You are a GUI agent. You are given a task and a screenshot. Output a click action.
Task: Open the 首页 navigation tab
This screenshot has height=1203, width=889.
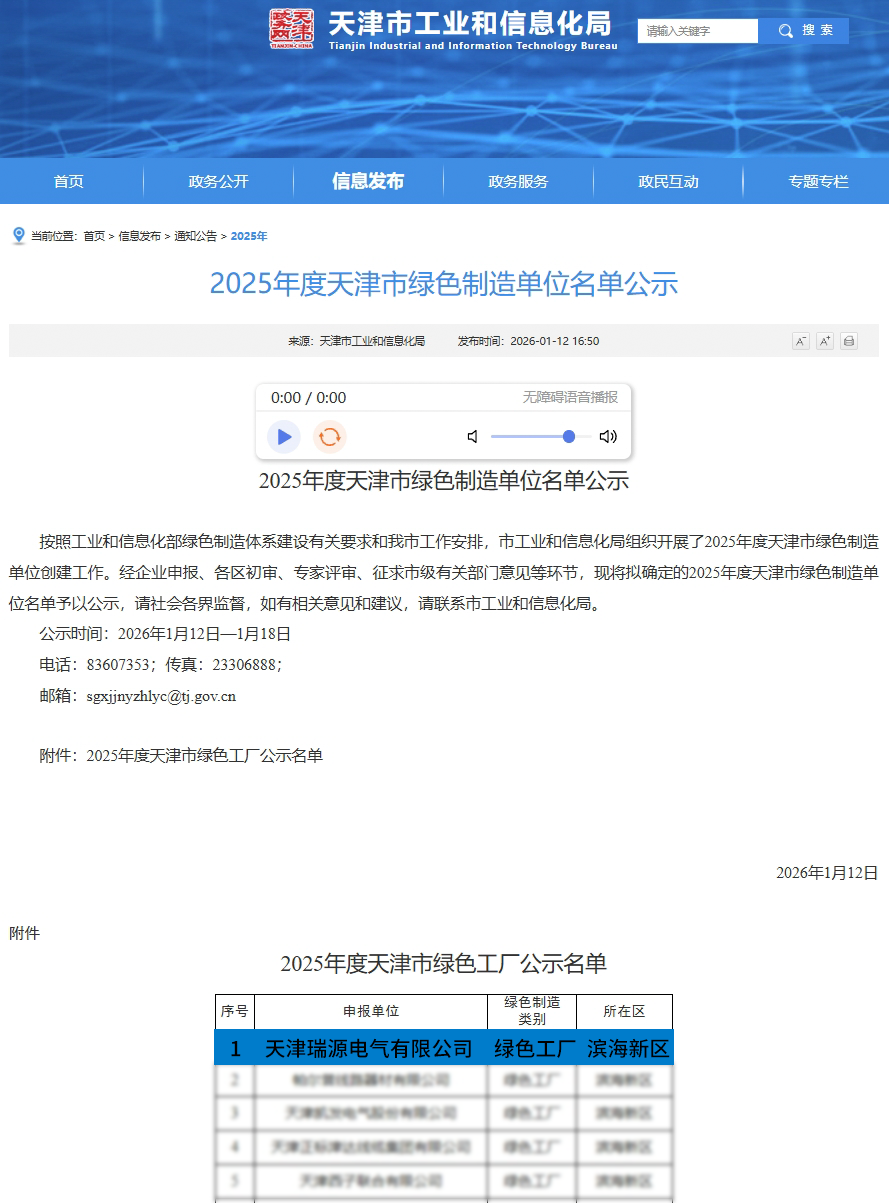tap(69, 182)
